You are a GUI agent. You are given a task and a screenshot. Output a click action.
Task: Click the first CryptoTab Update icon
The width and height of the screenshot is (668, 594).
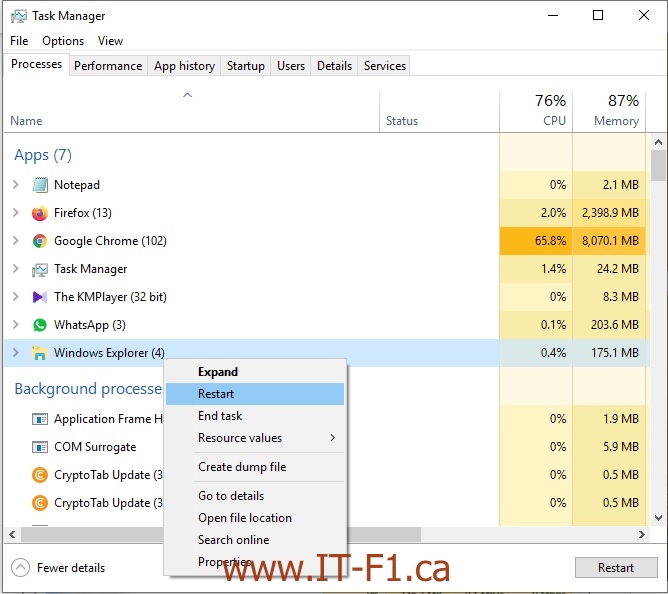(x=40, y=475)
